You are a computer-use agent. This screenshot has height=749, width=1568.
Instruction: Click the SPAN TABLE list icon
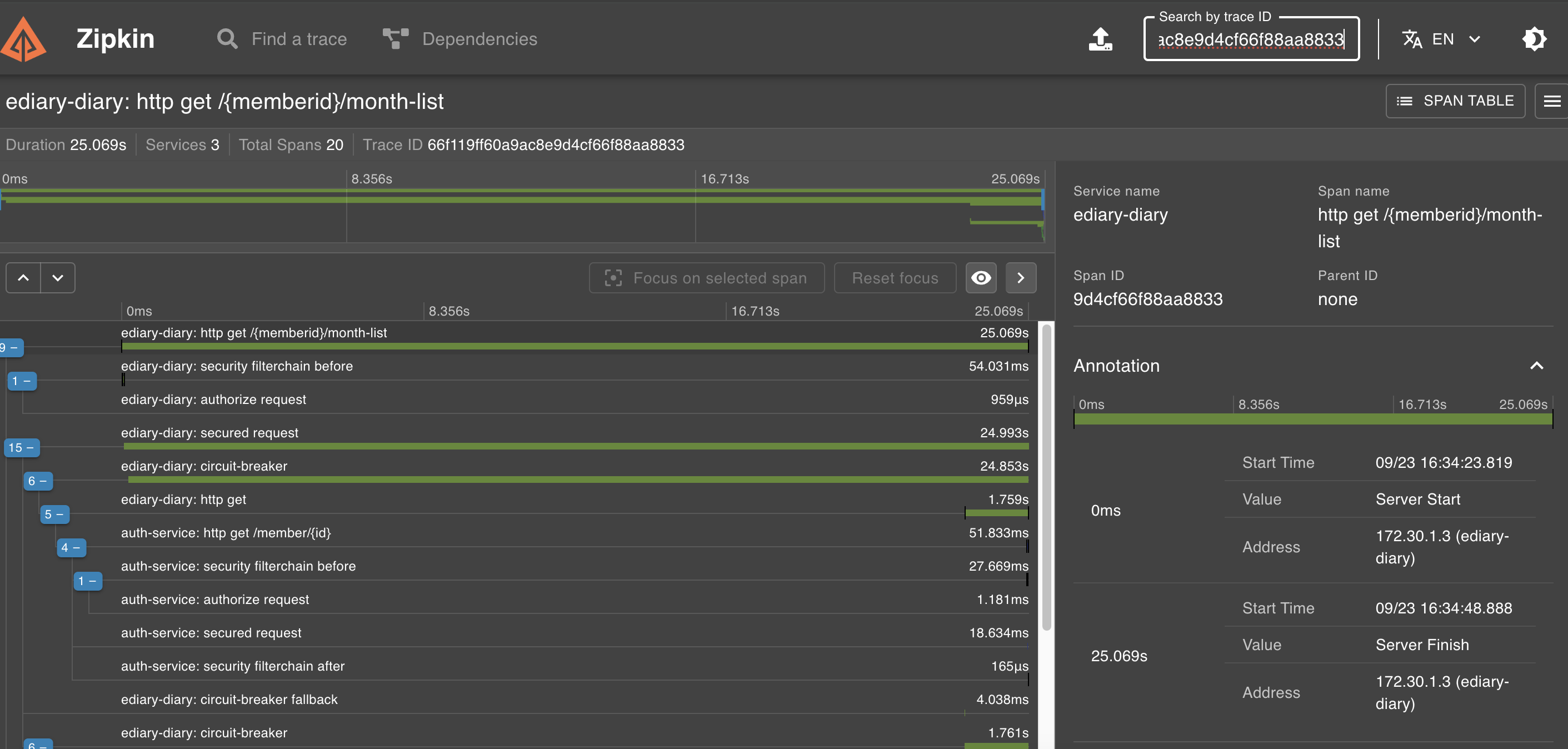point(1404,101)
